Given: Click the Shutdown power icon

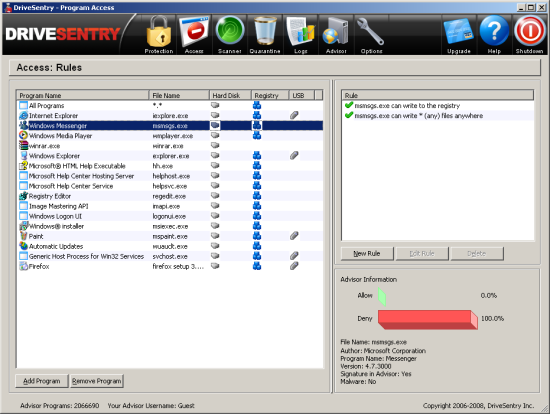Looking at the screenshot, I should click(x=529, y=34).
